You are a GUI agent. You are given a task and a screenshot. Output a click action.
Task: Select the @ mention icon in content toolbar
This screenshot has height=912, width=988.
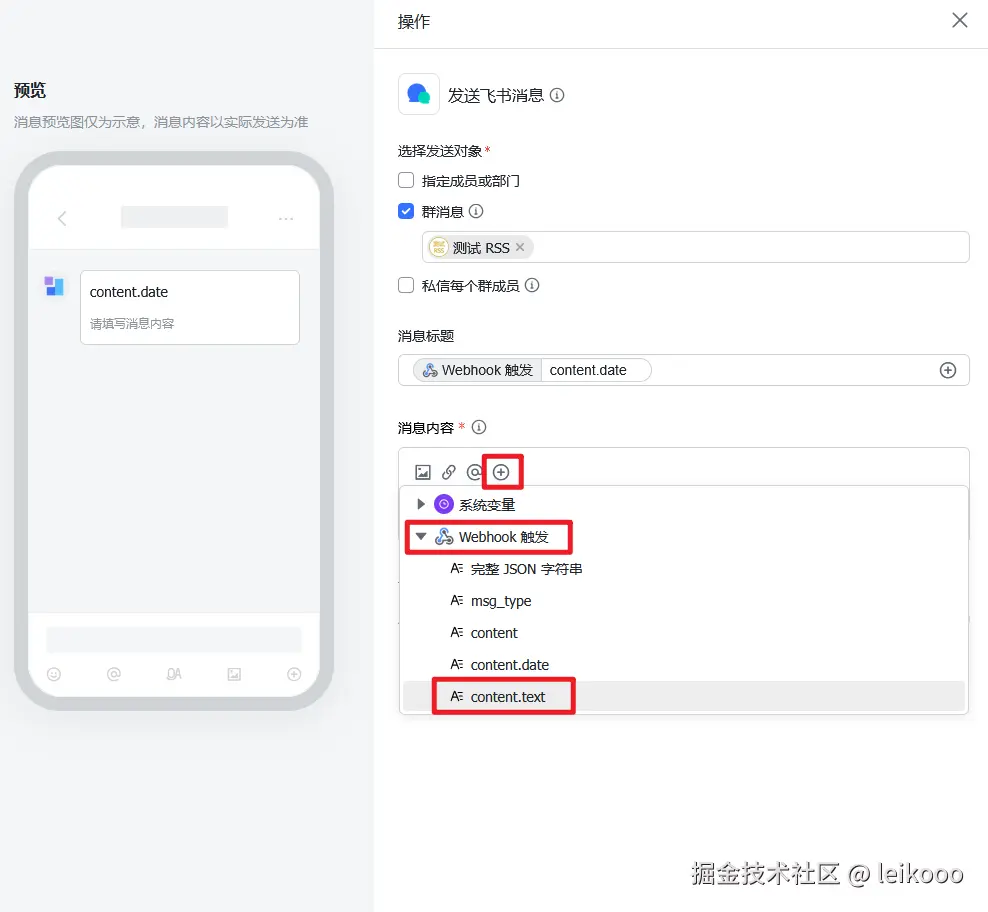(474, 472)
